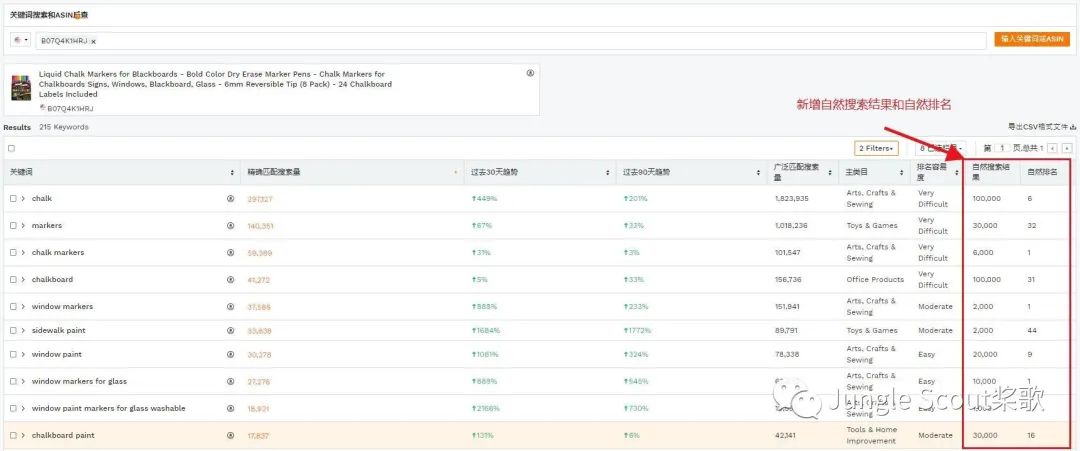Image resolution: width=1080 pixels, height=451 pixels.
Task: Click the page number input field
Action: pos(1003,148)
